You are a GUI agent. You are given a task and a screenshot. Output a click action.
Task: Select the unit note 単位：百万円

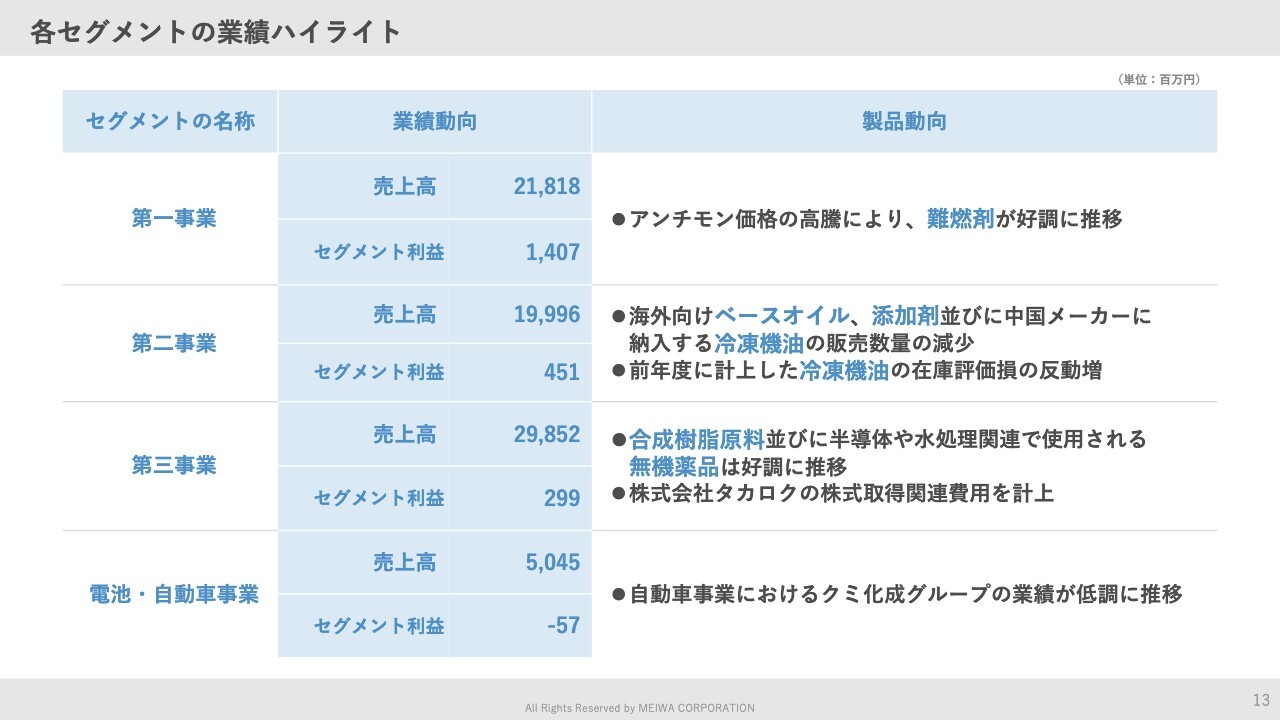coord(1158,79)
